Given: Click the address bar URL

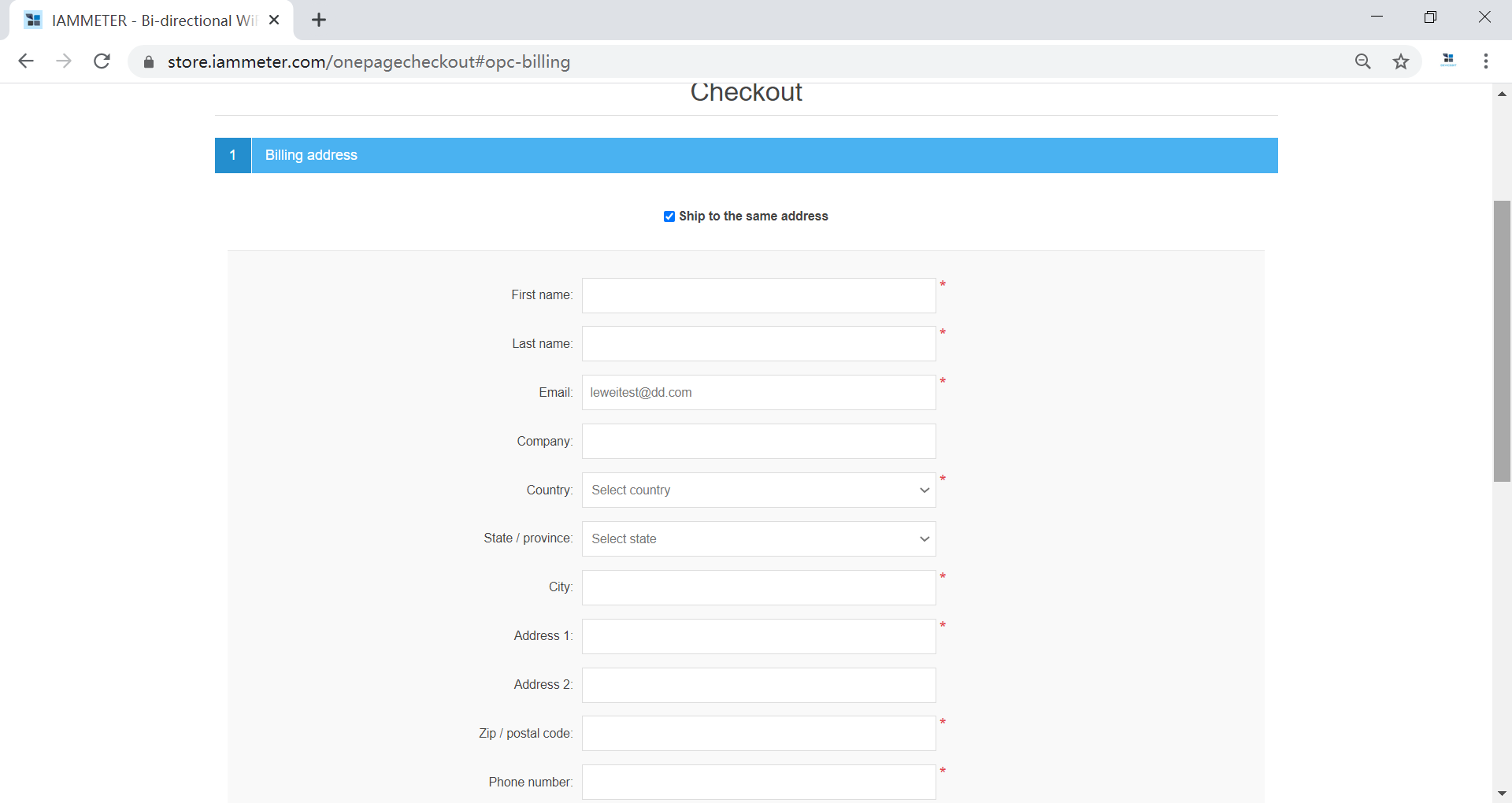Looking at the screenshot, I should click(x=369, y=62).
